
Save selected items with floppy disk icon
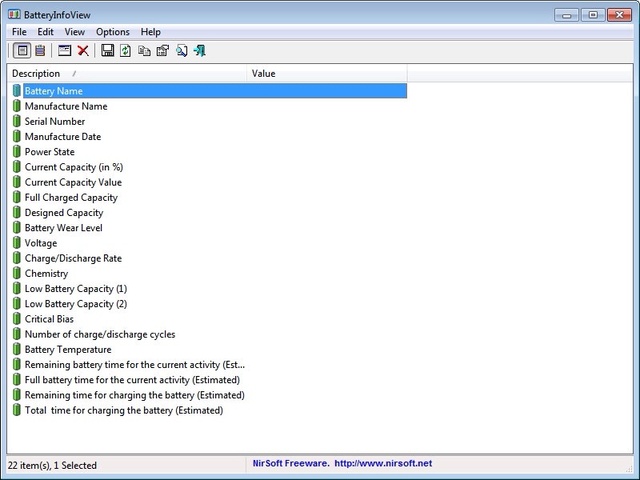(107, 51)
